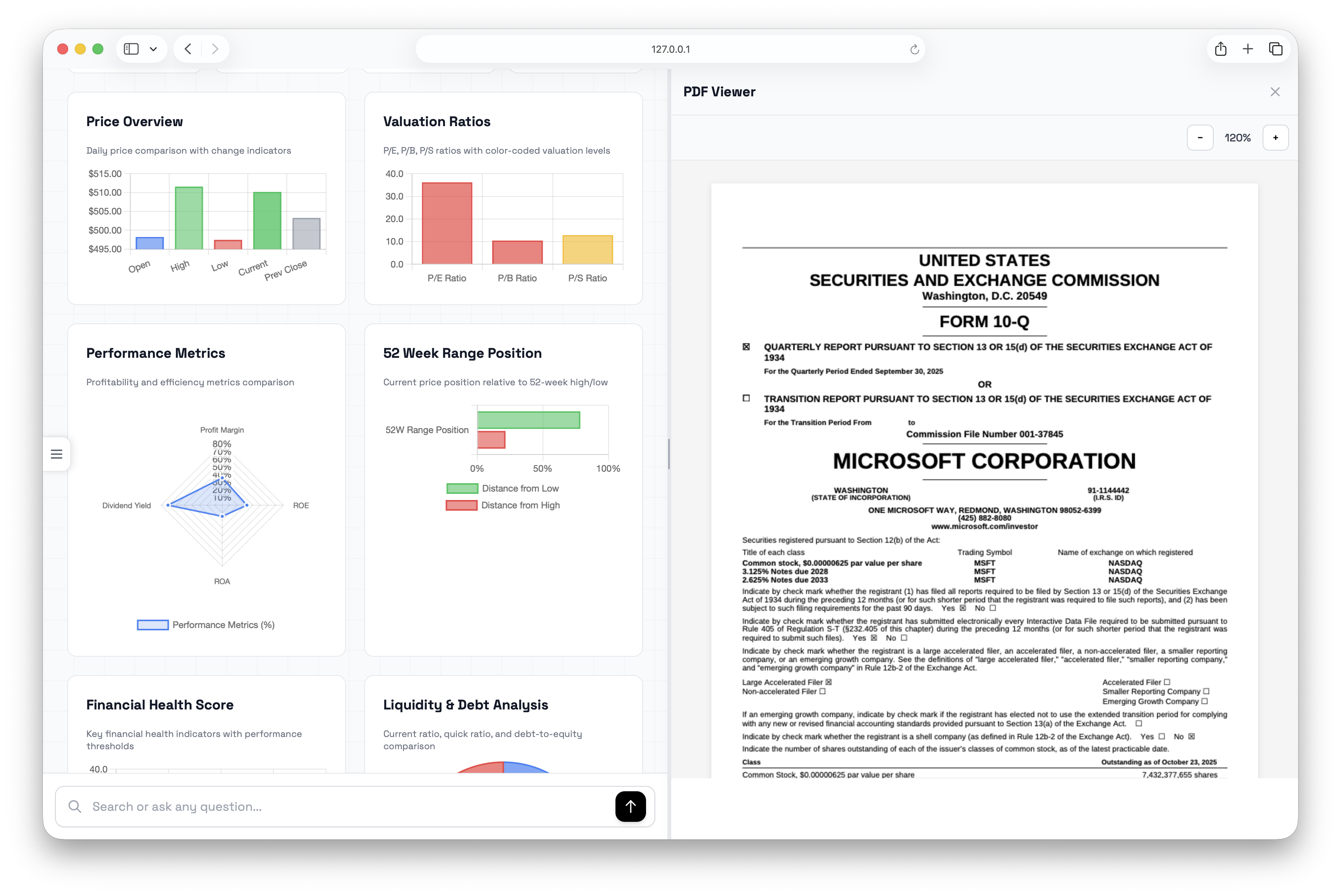This screenshot has width=1341, height=896.
Task: Click the browser forward arrow
Action: (x=215, y=49)
